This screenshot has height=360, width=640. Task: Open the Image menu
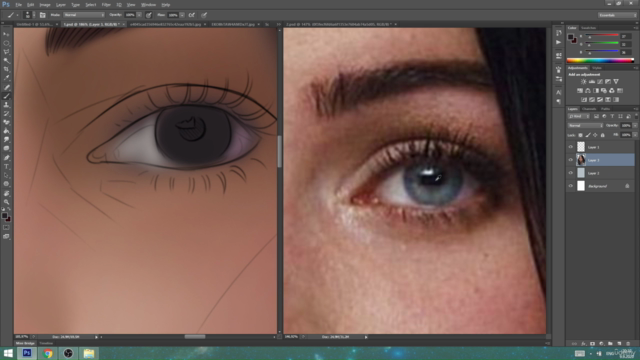(x=45, y=5)
